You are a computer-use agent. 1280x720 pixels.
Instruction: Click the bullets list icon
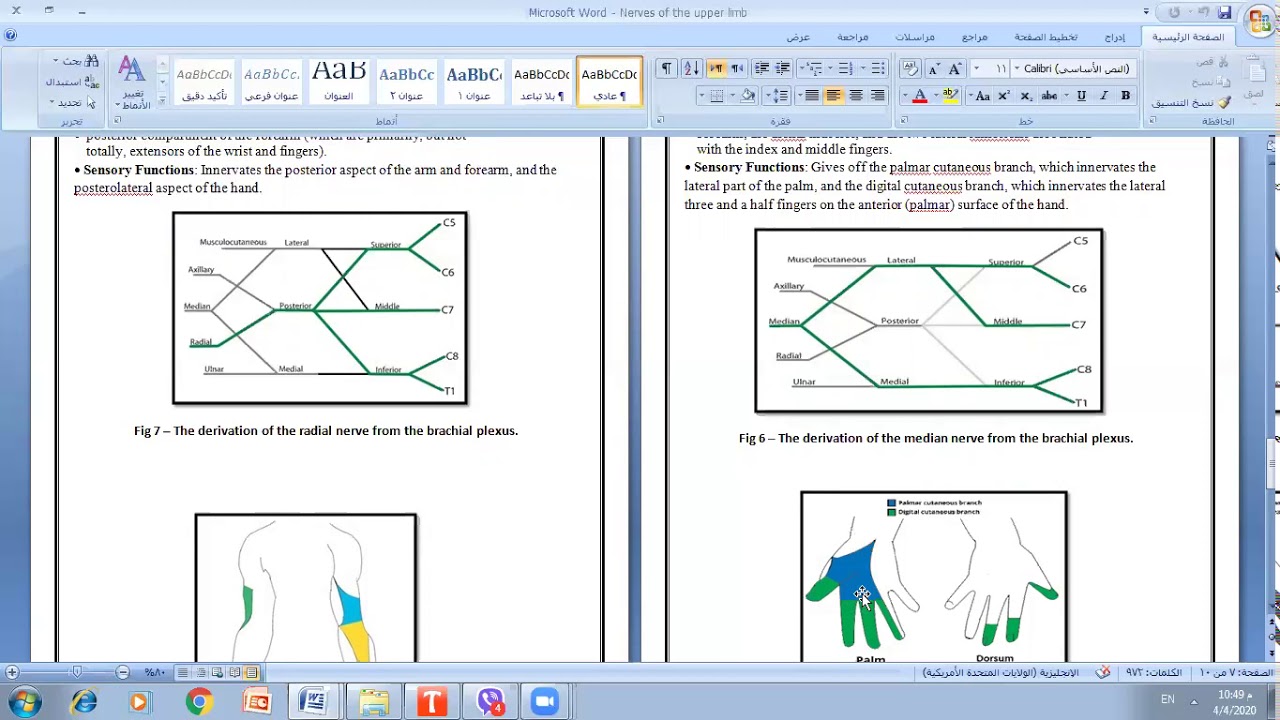click(x=877, y=69)
